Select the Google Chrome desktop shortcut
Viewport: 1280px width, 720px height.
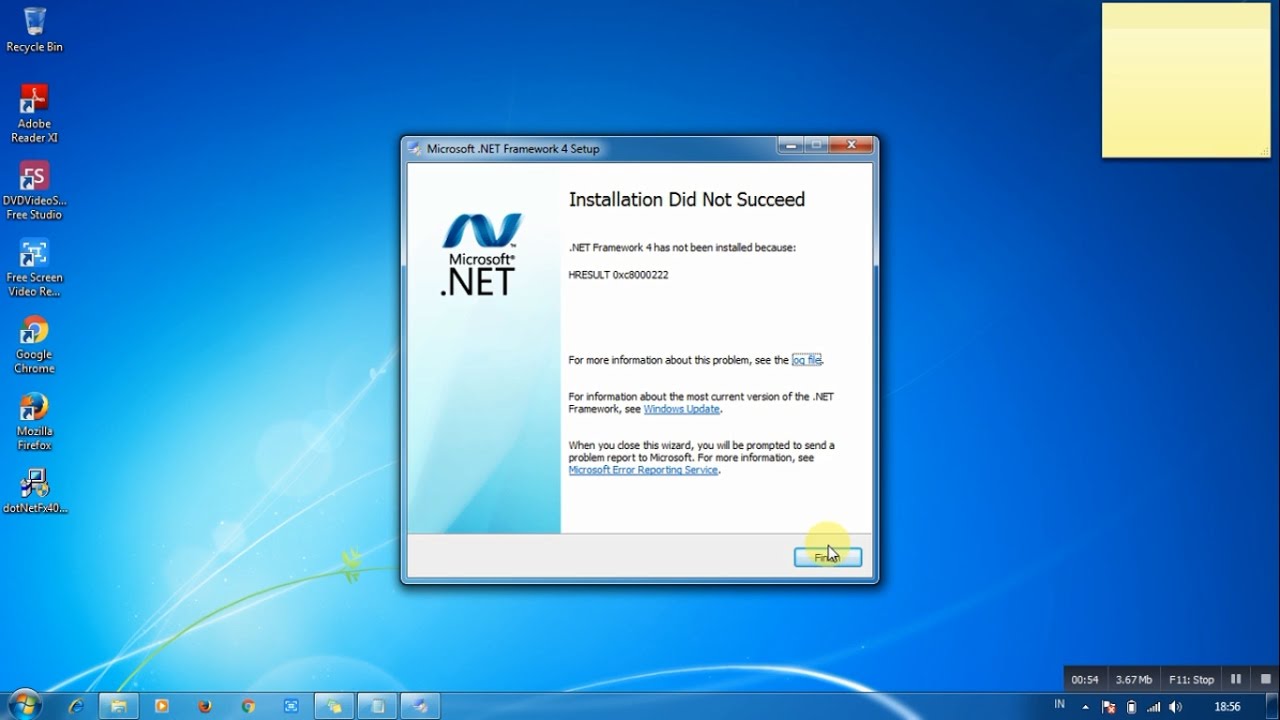pyautogui.click(x=34, y=345)
